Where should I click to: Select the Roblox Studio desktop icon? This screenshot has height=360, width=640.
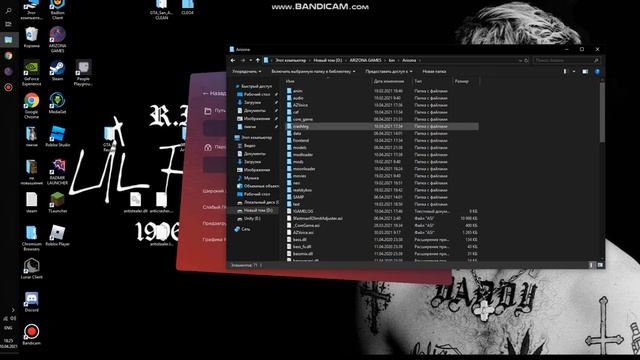57,136
